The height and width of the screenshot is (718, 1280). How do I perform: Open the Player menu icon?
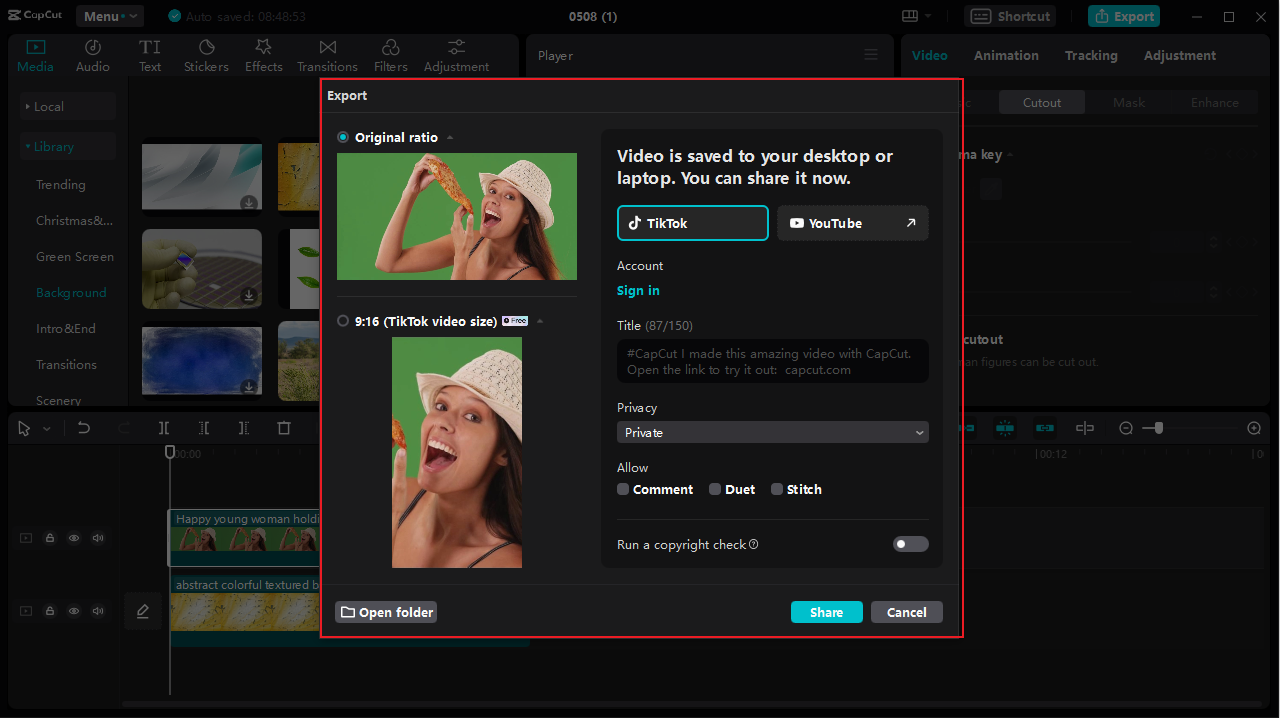pos(871,55)
